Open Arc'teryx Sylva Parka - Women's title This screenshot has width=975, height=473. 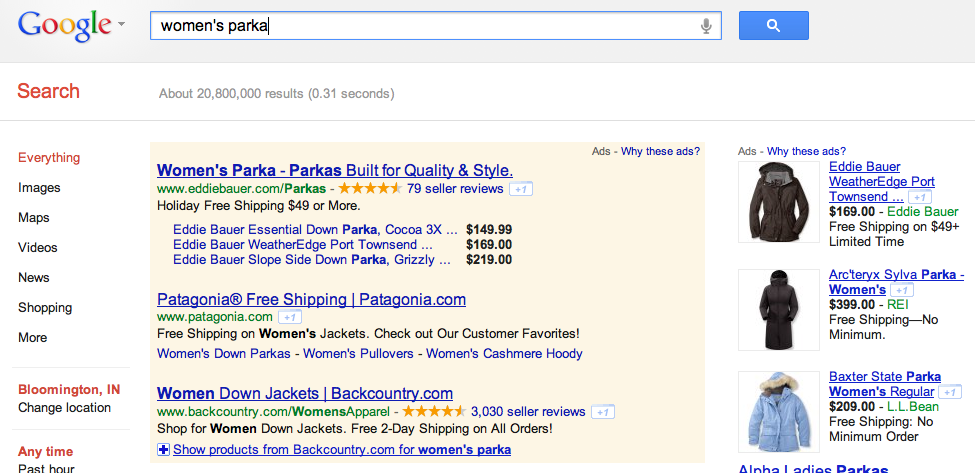click(x=896, y=282)
